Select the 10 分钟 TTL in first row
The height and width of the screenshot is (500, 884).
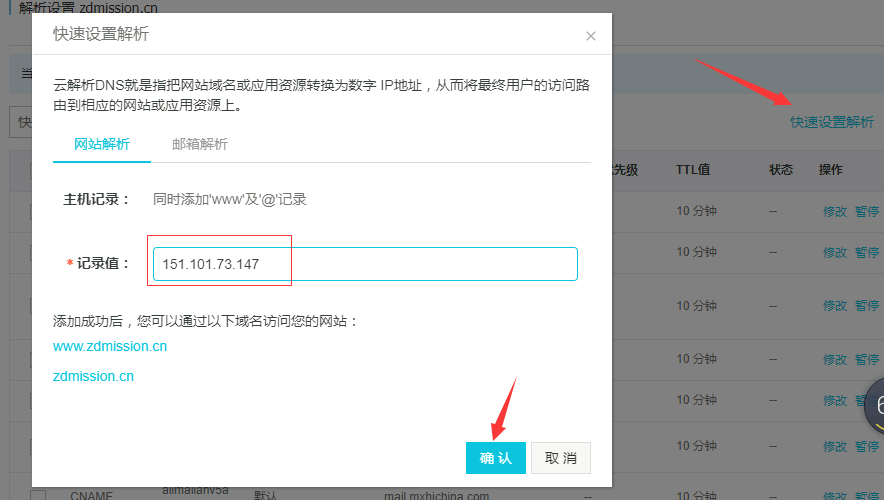pos(696,211)
